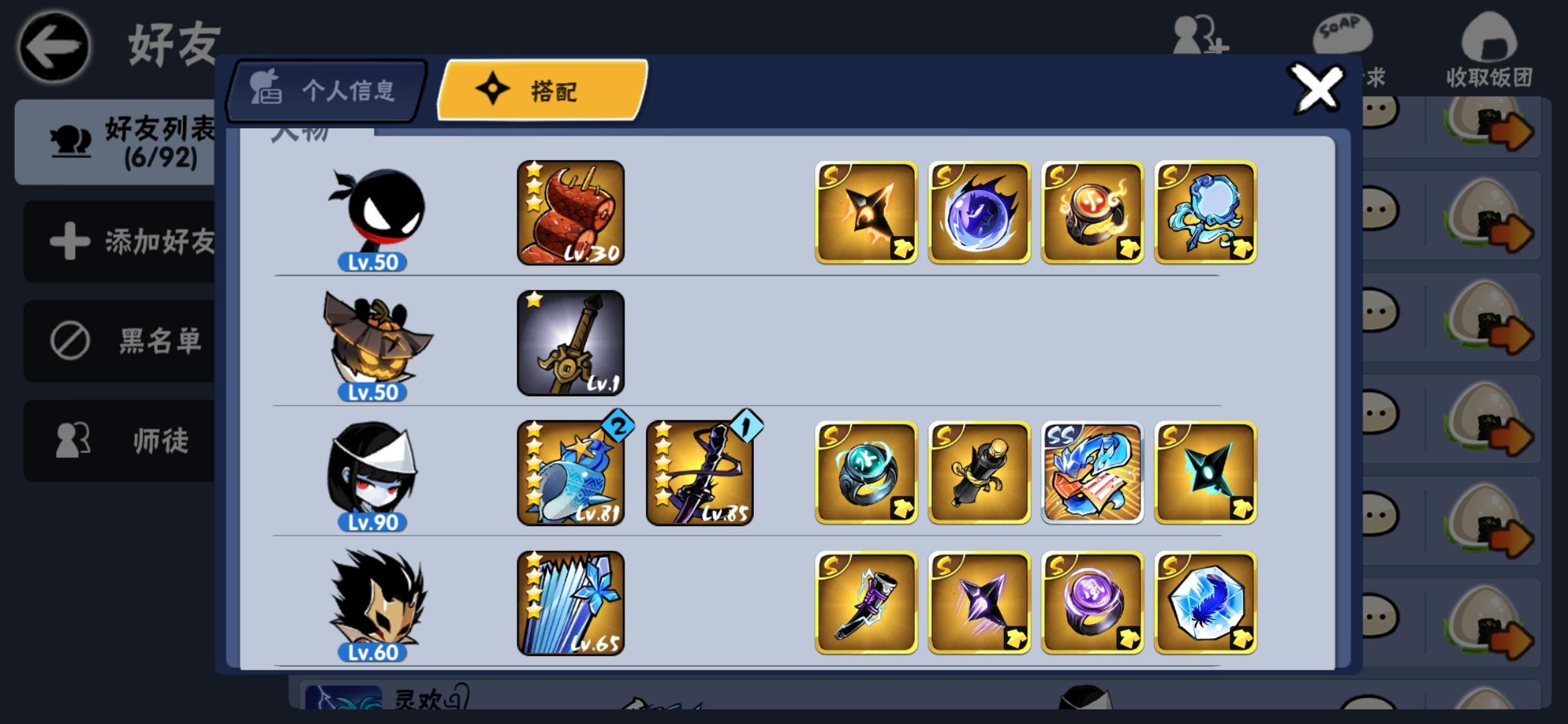Tap the dark katana weapon Lv.85

click(700, 473)
